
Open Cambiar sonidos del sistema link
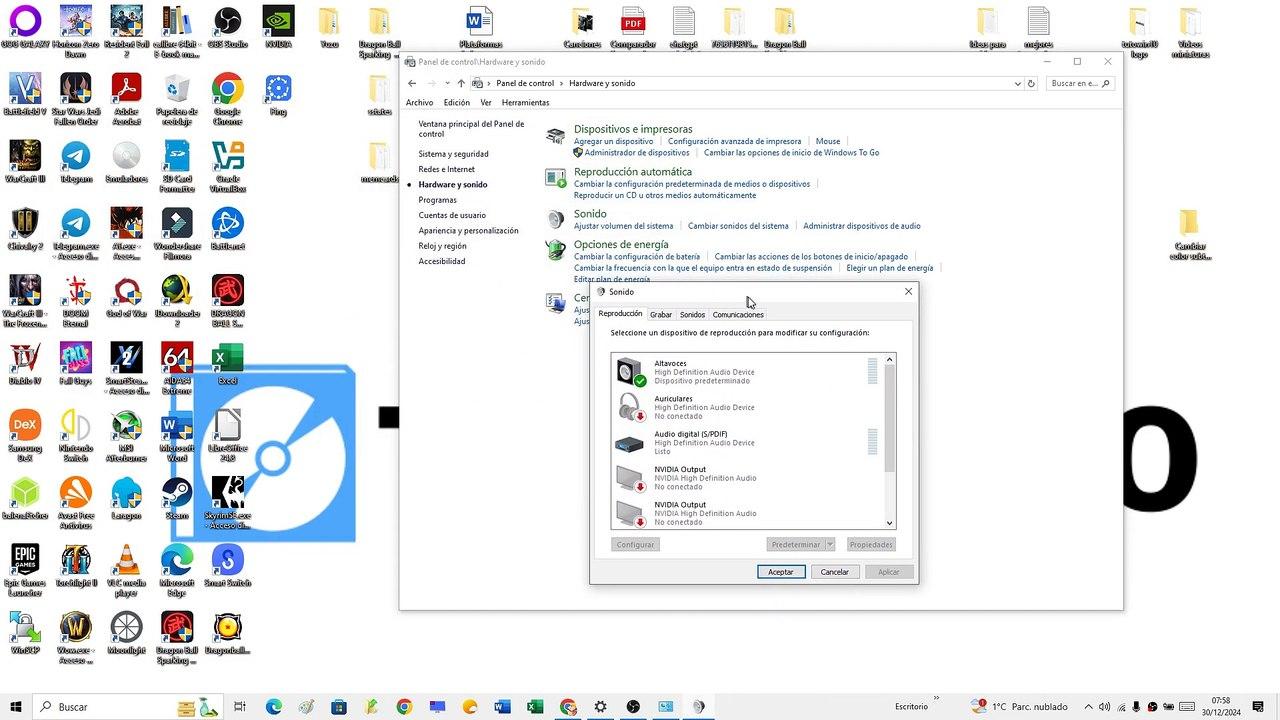coord(738,226)
